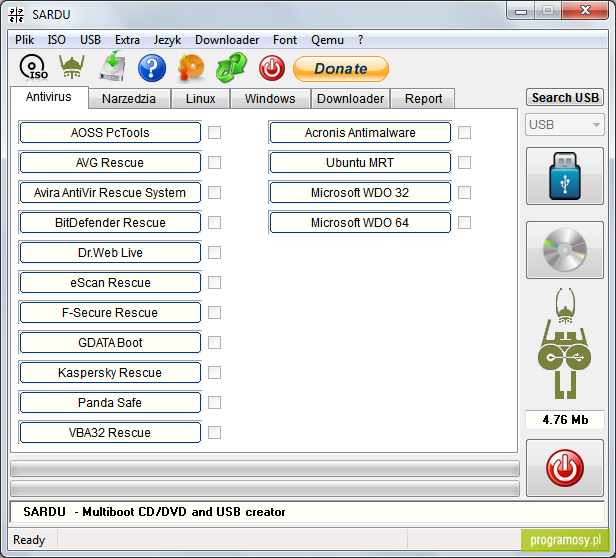Click the Kaspersky Rescue button
Viewport: 616px width, 558px height.
pyautogui.click(x=110, y=373)
